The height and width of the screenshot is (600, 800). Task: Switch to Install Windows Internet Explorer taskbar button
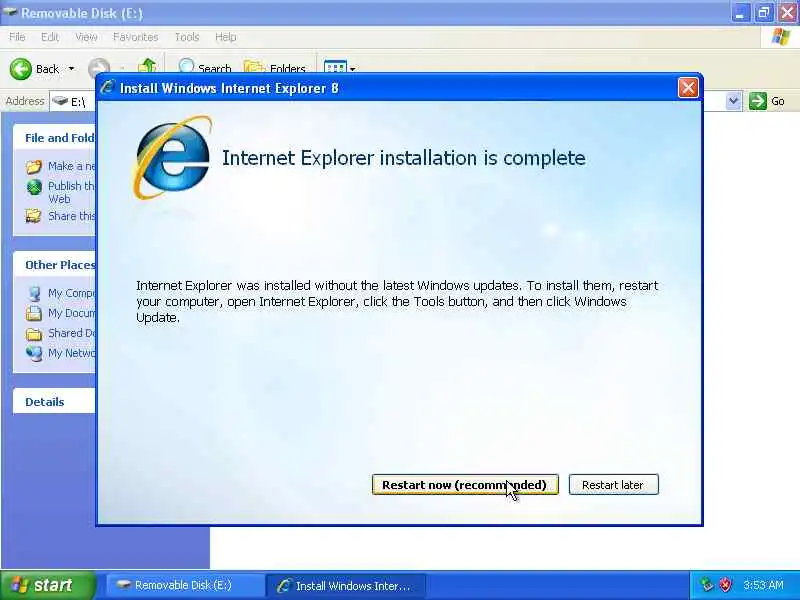(346, 585)
